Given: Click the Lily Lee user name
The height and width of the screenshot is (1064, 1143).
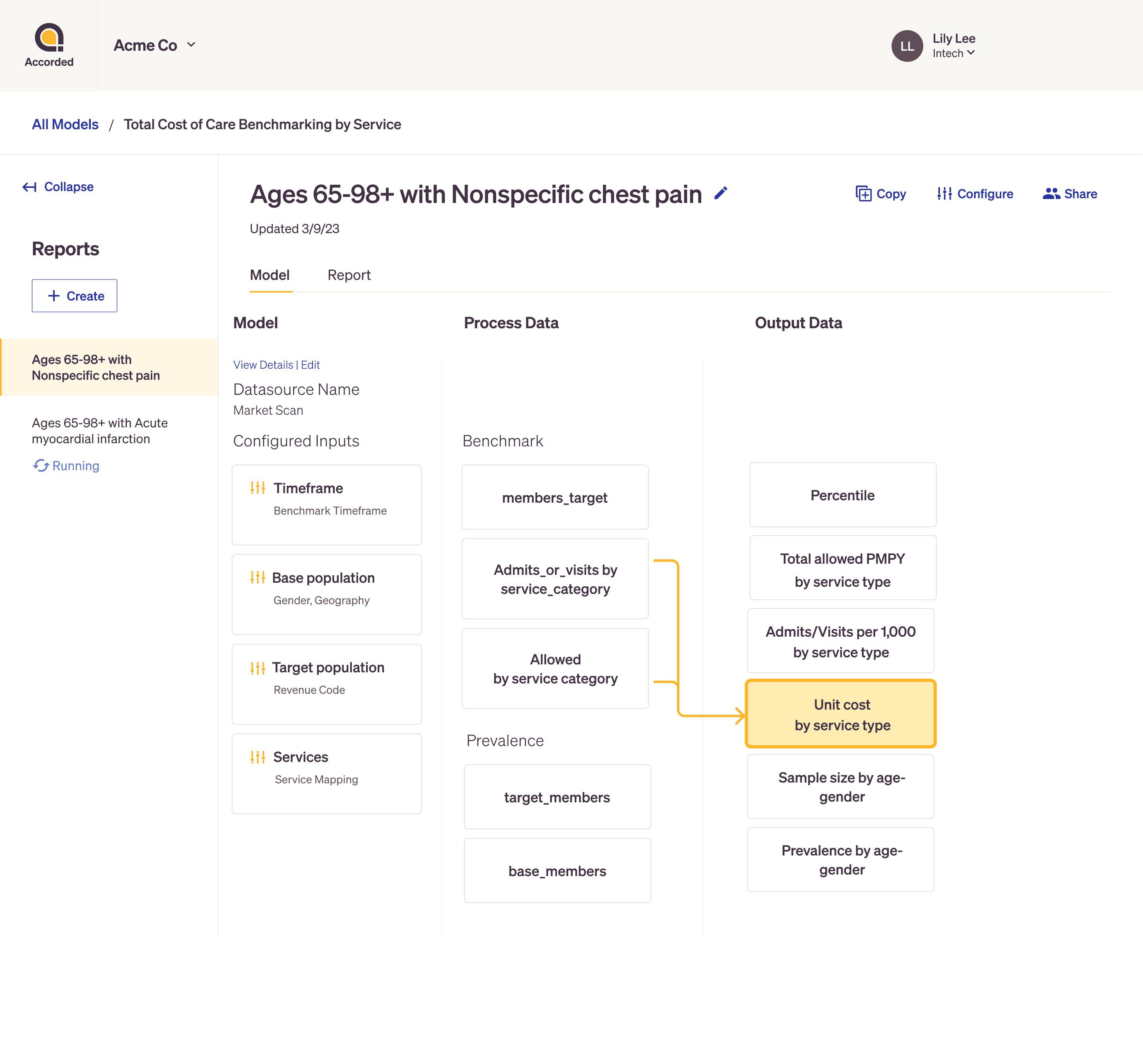Looking at the screenshot, I should tap(954, 38).
